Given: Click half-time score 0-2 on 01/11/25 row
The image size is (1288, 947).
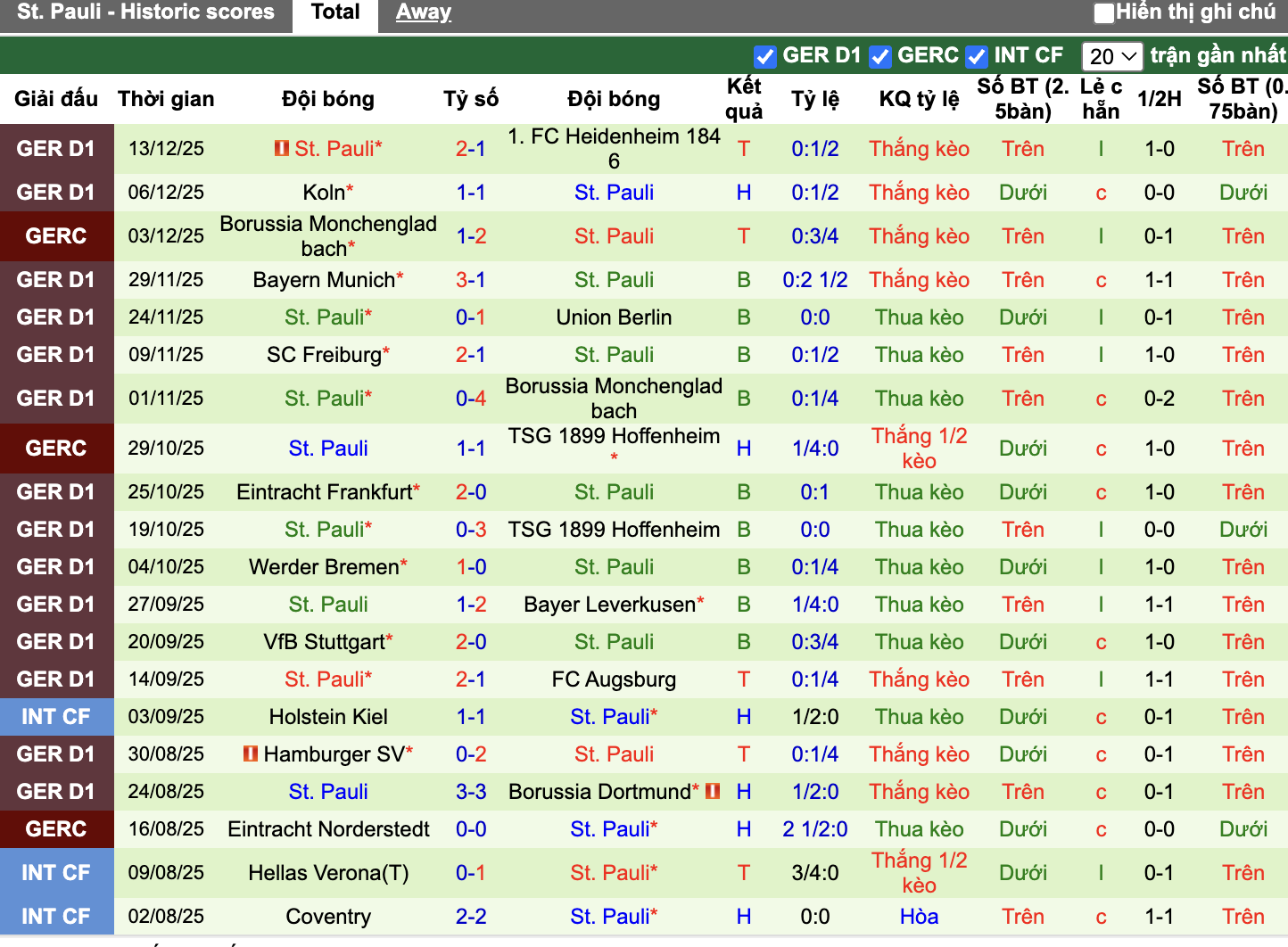Looking at the screenshot, I should (x=1160, y=399).
